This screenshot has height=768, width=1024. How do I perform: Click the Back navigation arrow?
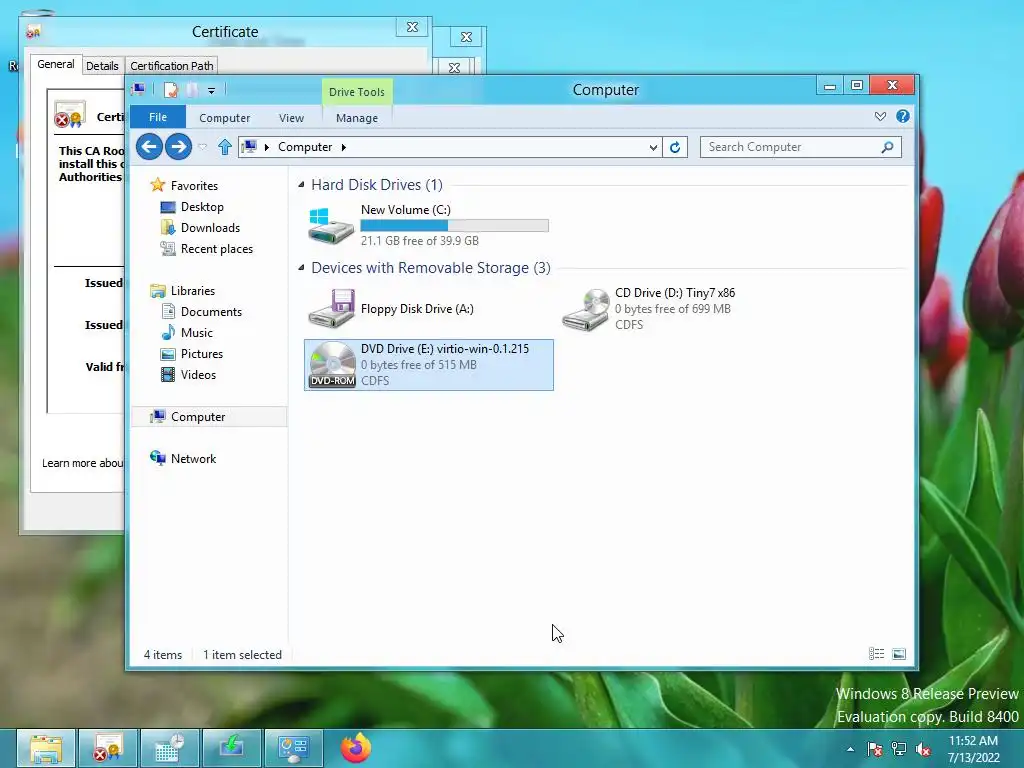[x=150, y=147]
